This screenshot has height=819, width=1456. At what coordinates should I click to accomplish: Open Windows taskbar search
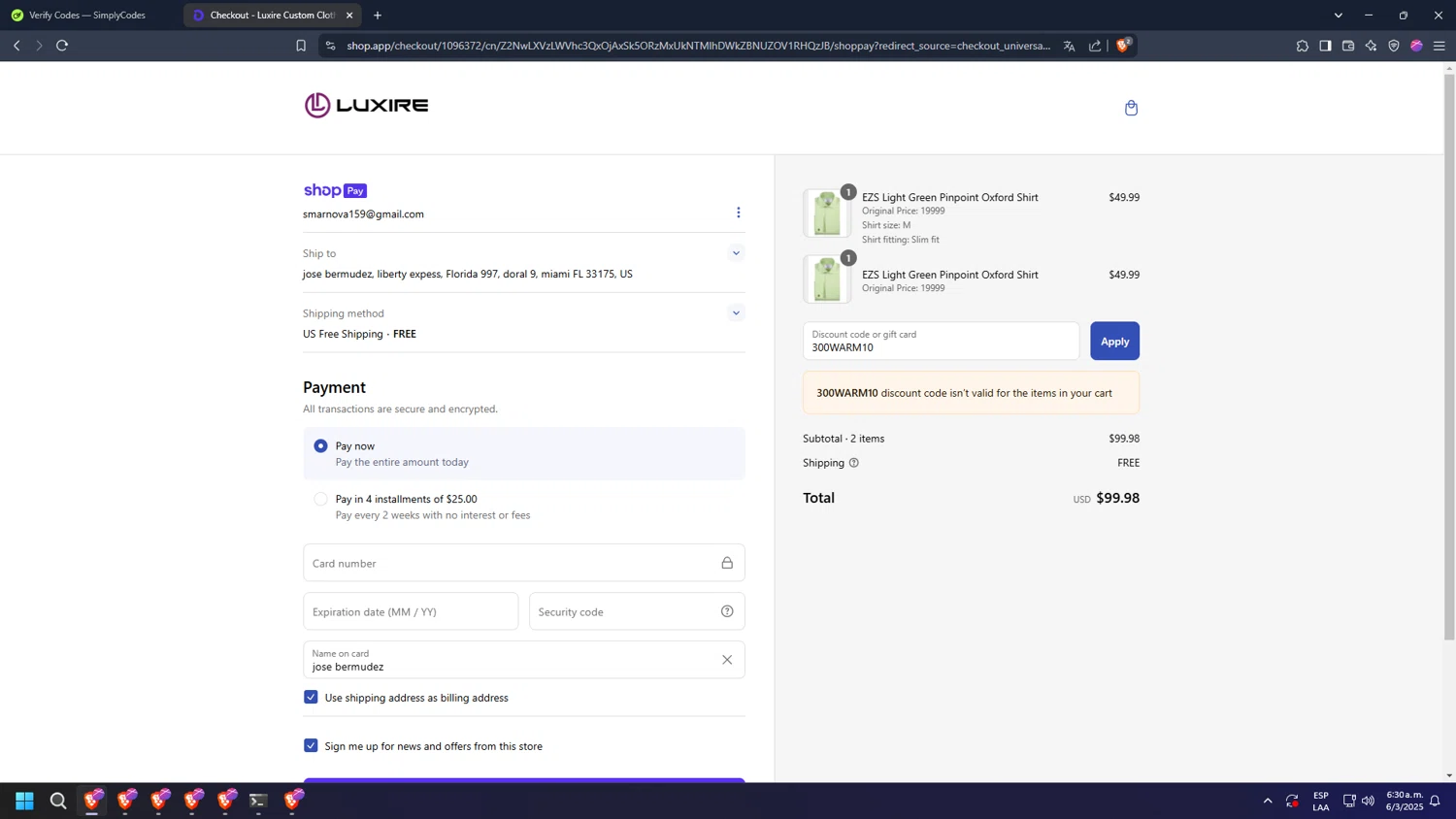[x=58, y=801]
